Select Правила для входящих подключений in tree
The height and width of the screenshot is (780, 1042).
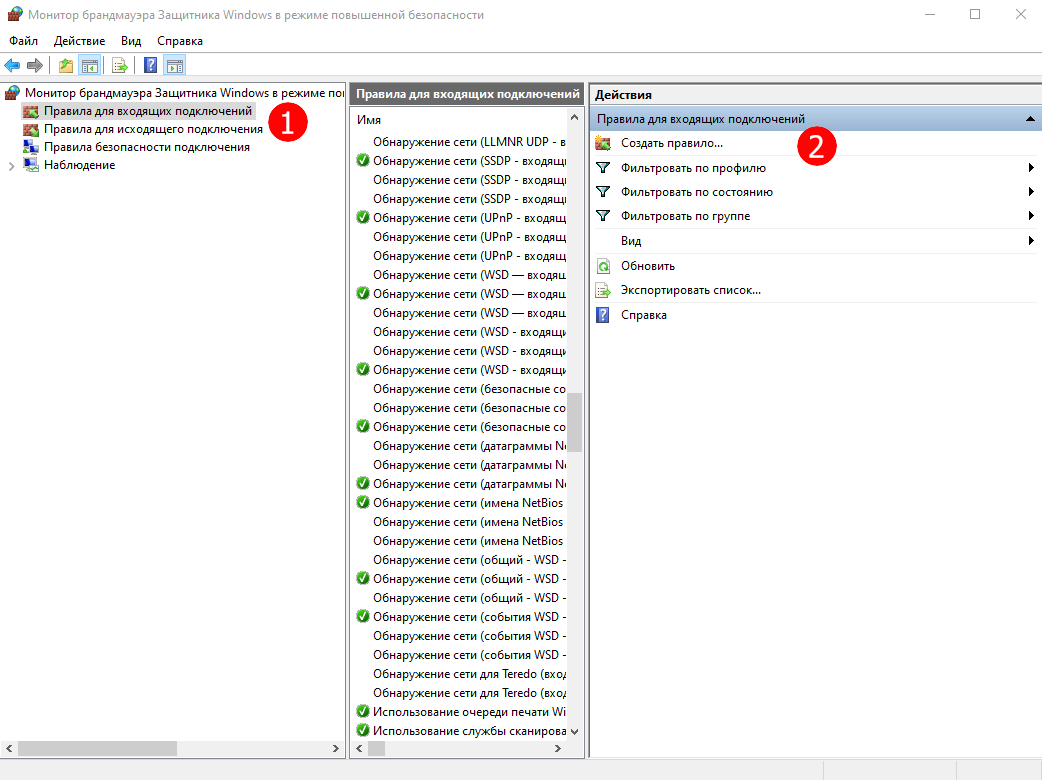pos(148,111)
